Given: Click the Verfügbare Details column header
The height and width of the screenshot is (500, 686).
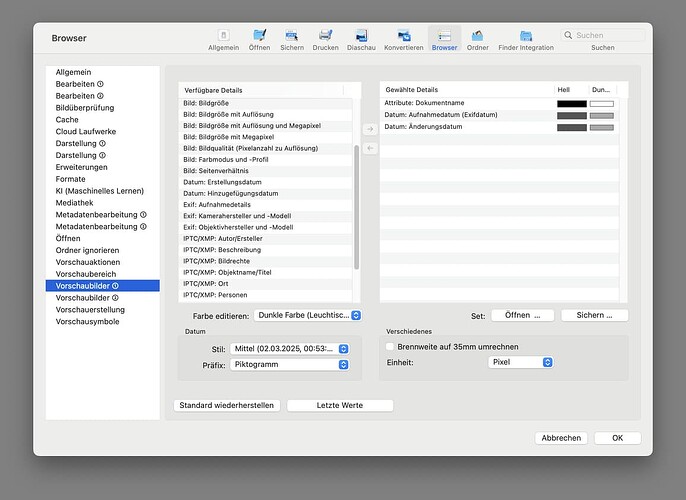Looking at the screenshot, I should pyautogui.click(x=261, y=90).
